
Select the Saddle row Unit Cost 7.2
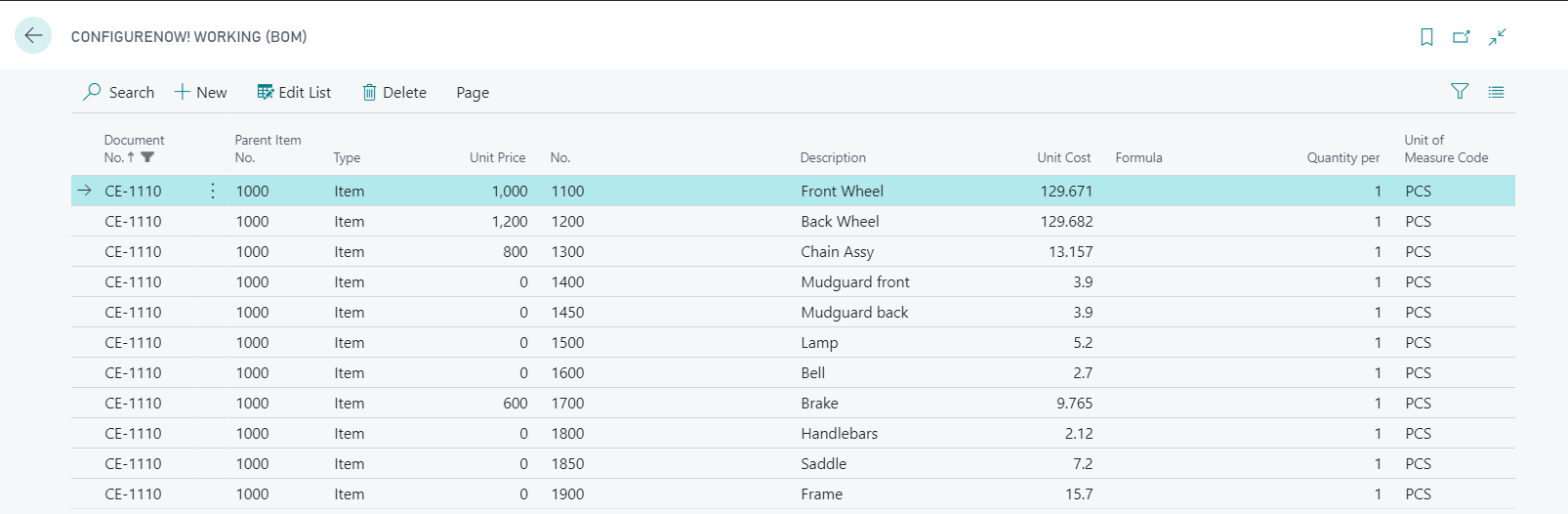[1082, 464]
